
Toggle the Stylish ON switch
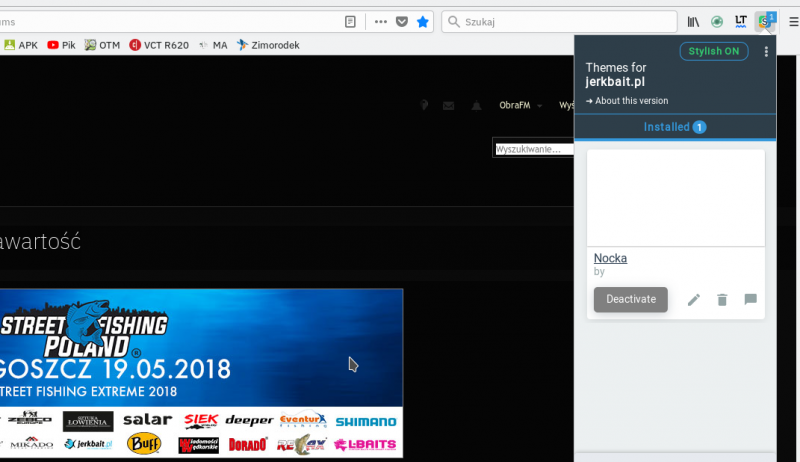click(714, 51)
